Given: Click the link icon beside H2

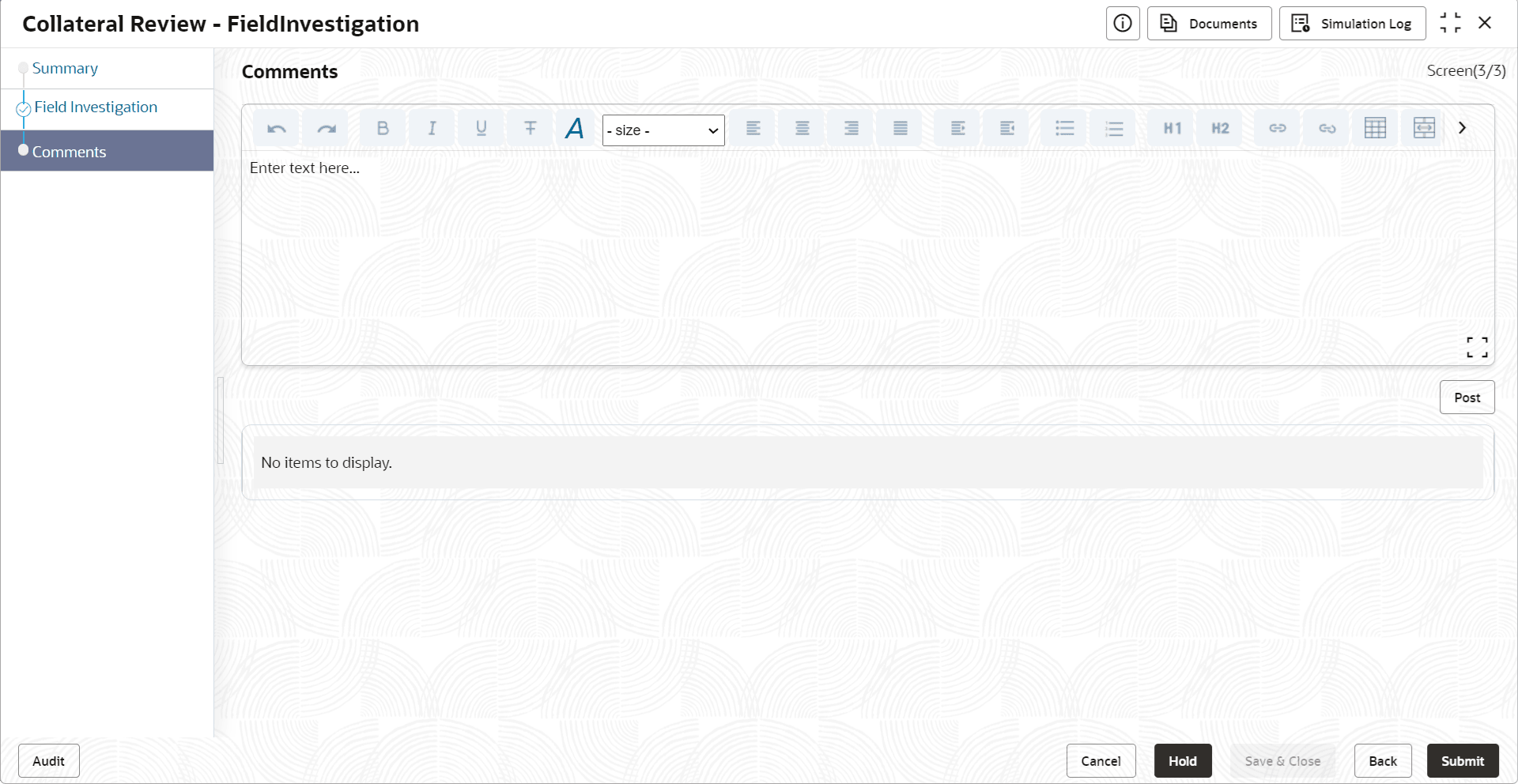Looking at the screenshot, I should 1278,128.
